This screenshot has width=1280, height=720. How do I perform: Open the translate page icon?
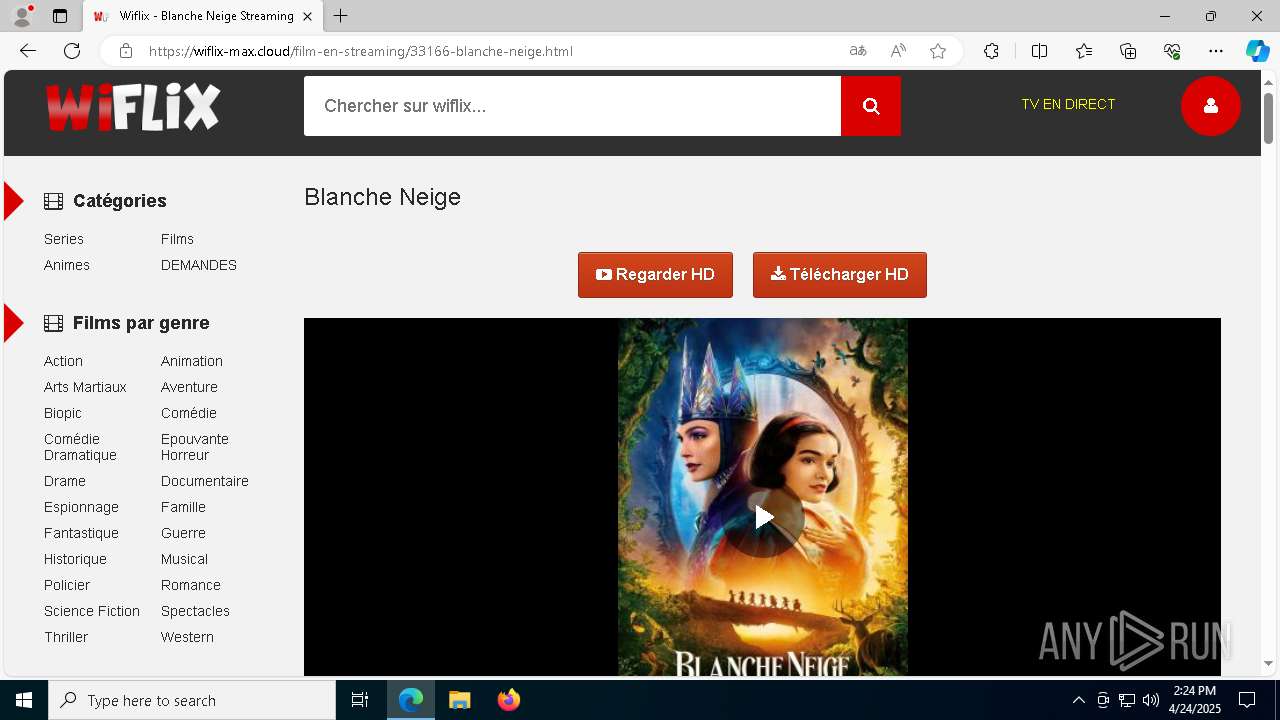tap(858, 51)
